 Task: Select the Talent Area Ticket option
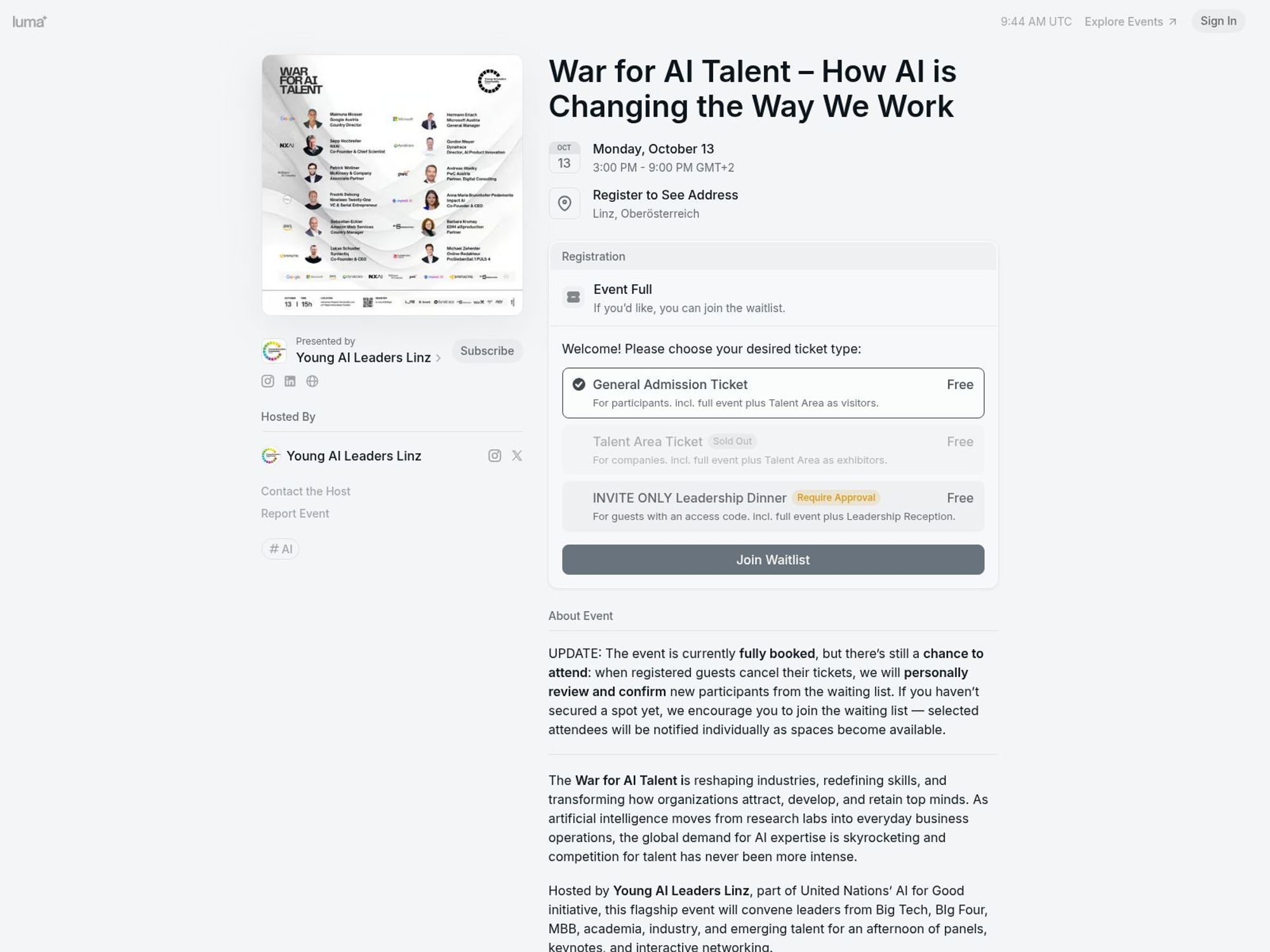click(x=772, y=449)
